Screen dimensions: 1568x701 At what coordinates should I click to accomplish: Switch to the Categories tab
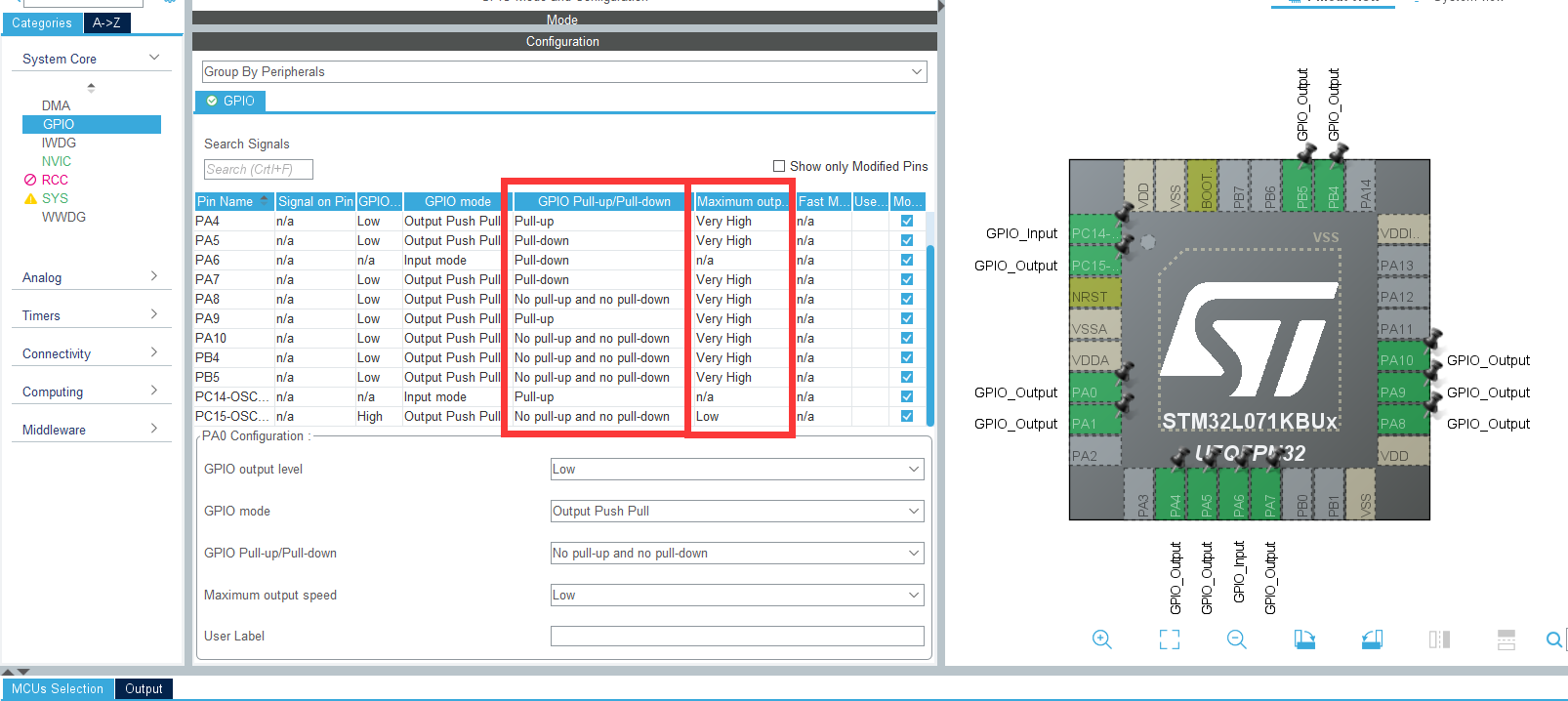(42, 23)
